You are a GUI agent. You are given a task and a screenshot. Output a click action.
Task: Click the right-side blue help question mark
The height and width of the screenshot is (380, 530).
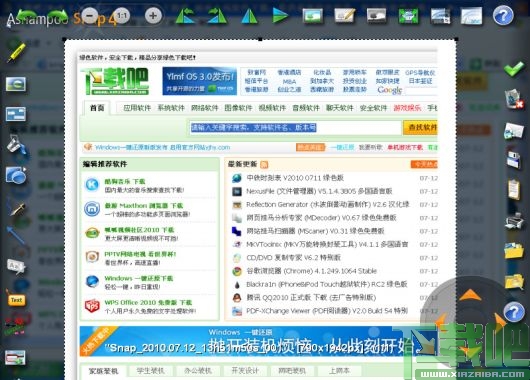(x=514, y=312)
